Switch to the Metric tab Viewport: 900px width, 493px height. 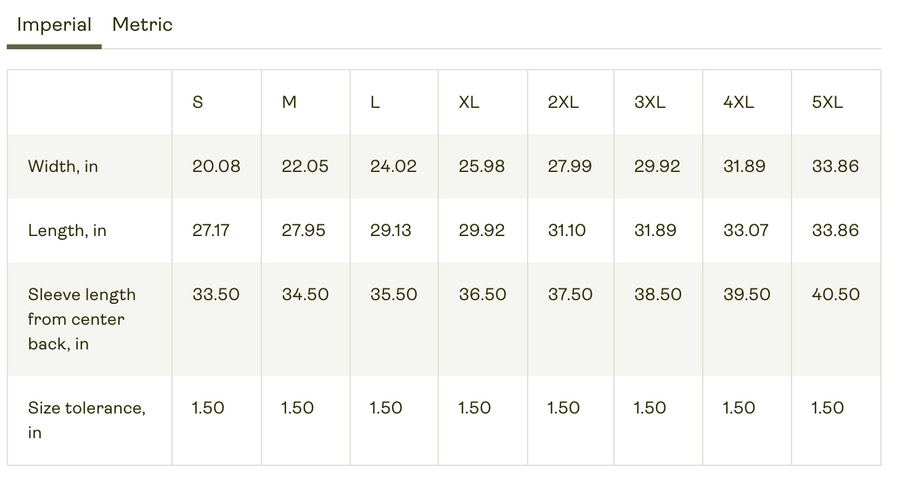pyautogui.click(x=142, y=25)
